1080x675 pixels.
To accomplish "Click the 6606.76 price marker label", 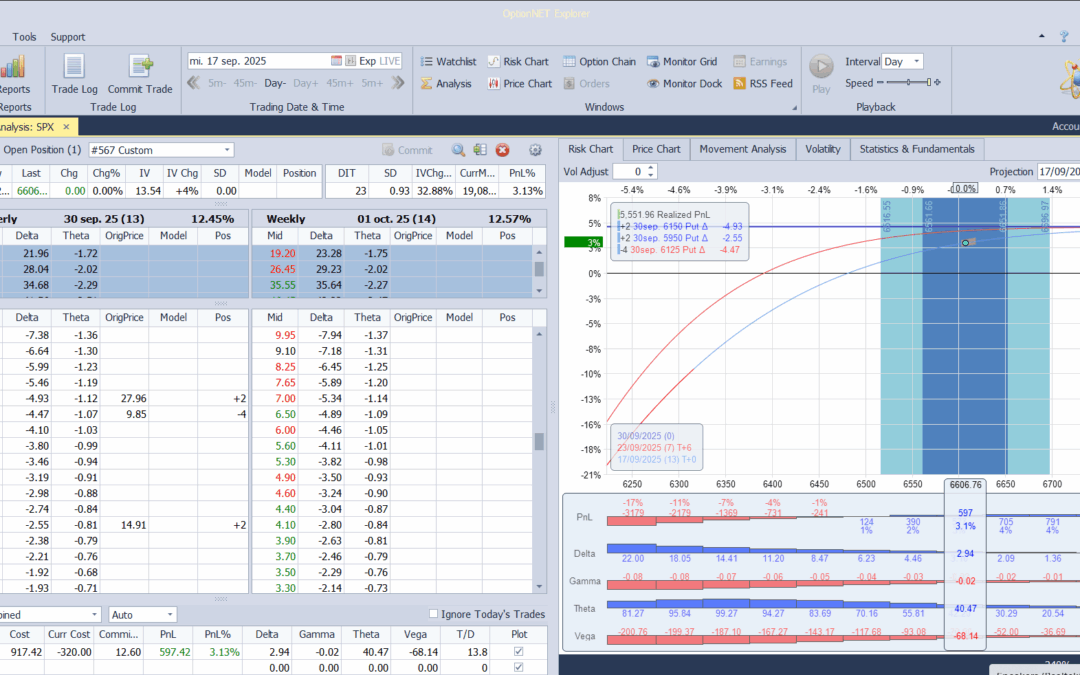I will [x=965, y=484].
